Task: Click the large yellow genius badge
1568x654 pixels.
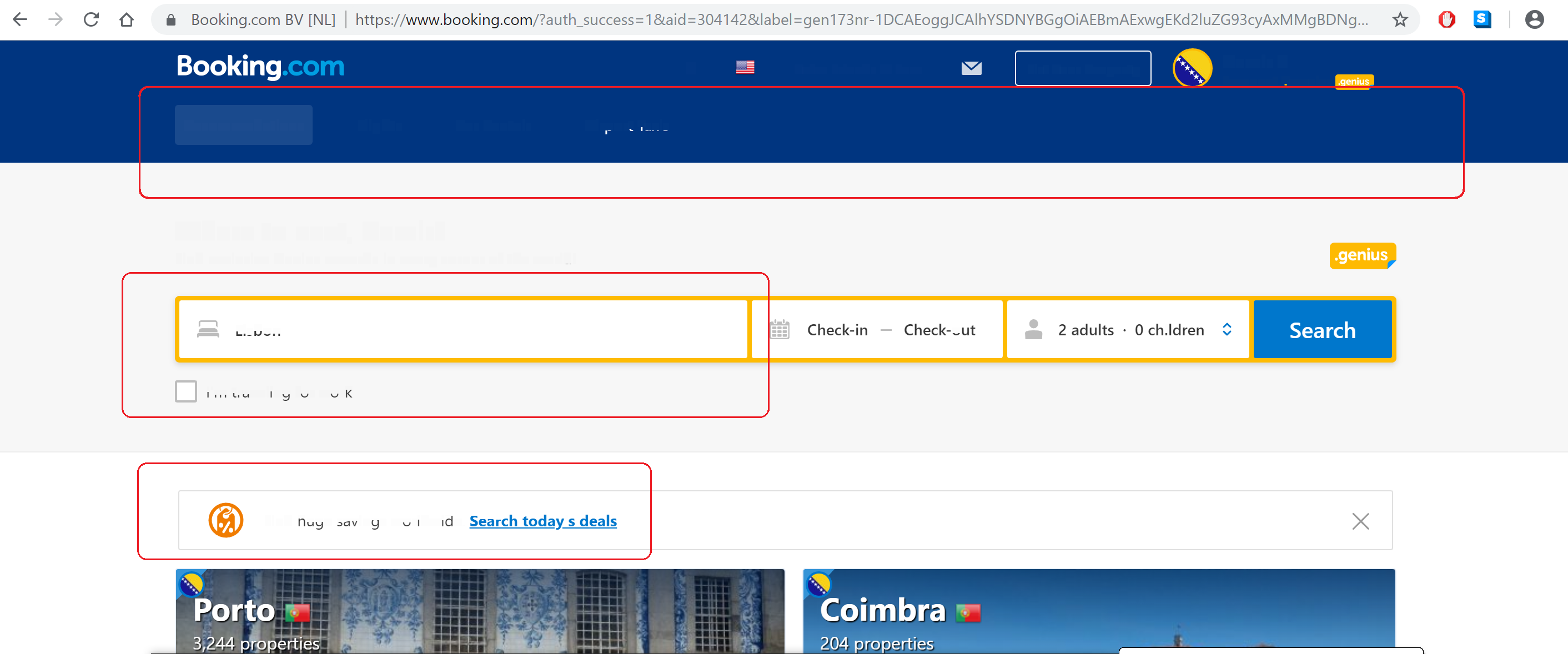Action: click(x=1362, y=255)
